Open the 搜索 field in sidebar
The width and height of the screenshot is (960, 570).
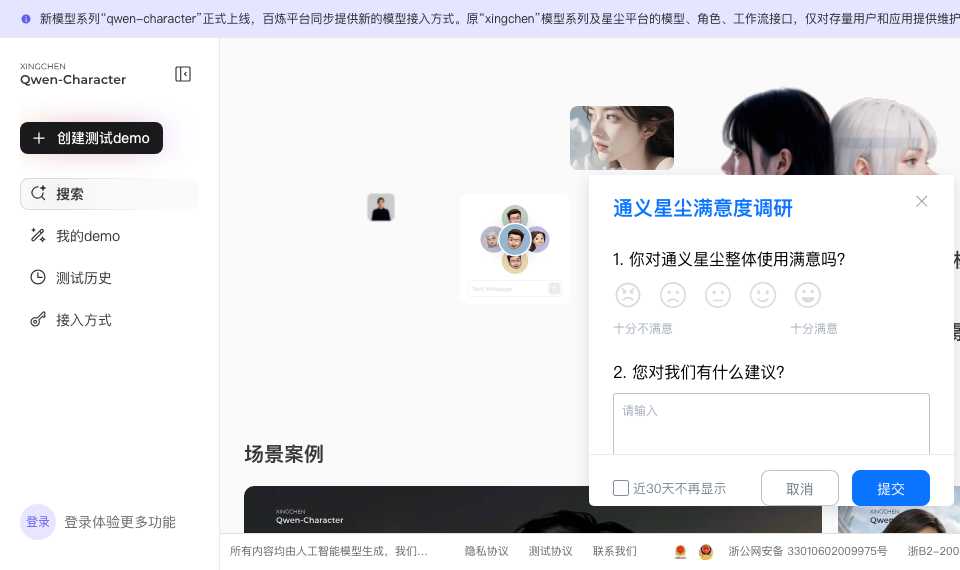coord(109,194)
